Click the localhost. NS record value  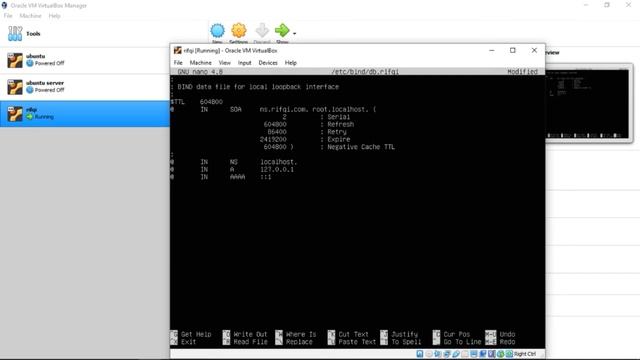(x=278, y=162)
